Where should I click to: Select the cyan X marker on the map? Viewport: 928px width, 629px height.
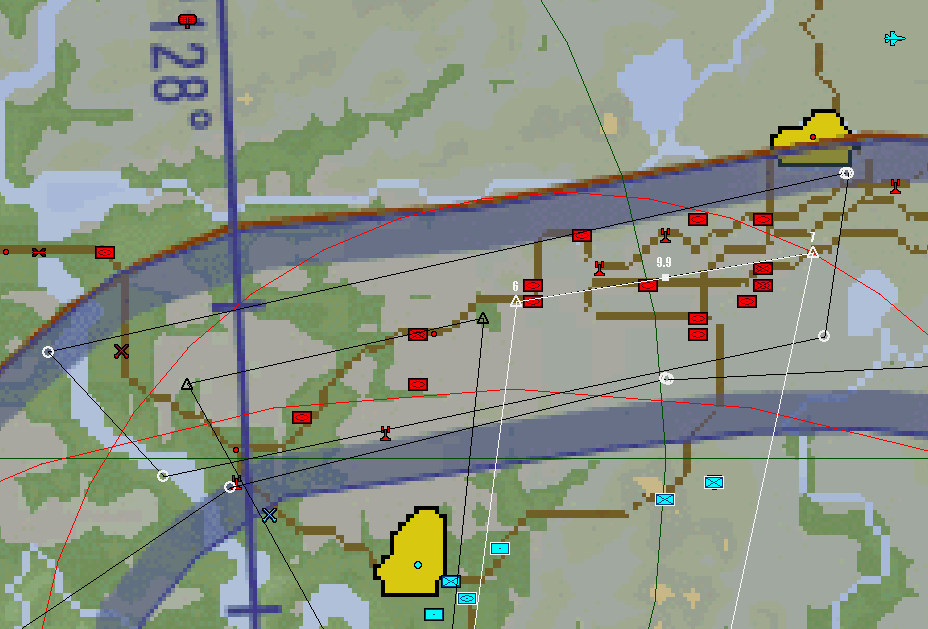(x=269, y=515)
